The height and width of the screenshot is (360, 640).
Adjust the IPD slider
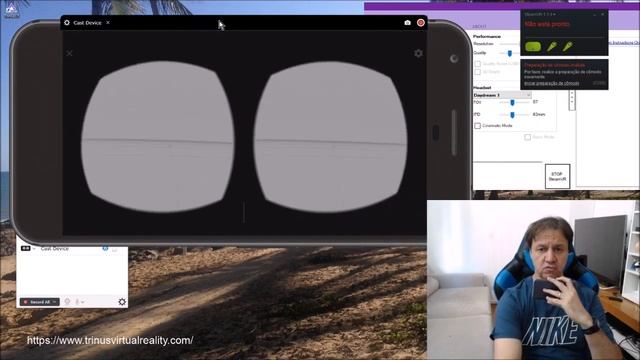click(512, 115)
